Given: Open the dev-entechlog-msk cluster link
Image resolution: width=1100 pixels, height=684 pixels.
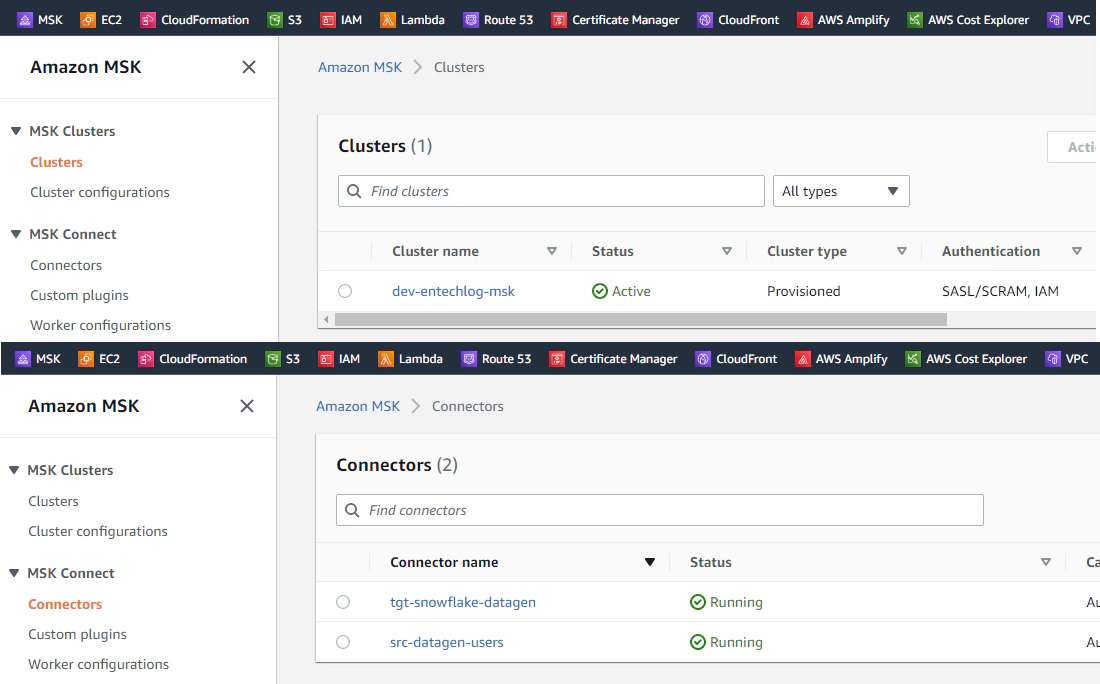Looking at the screenshot, I should (x=453, y=291).
